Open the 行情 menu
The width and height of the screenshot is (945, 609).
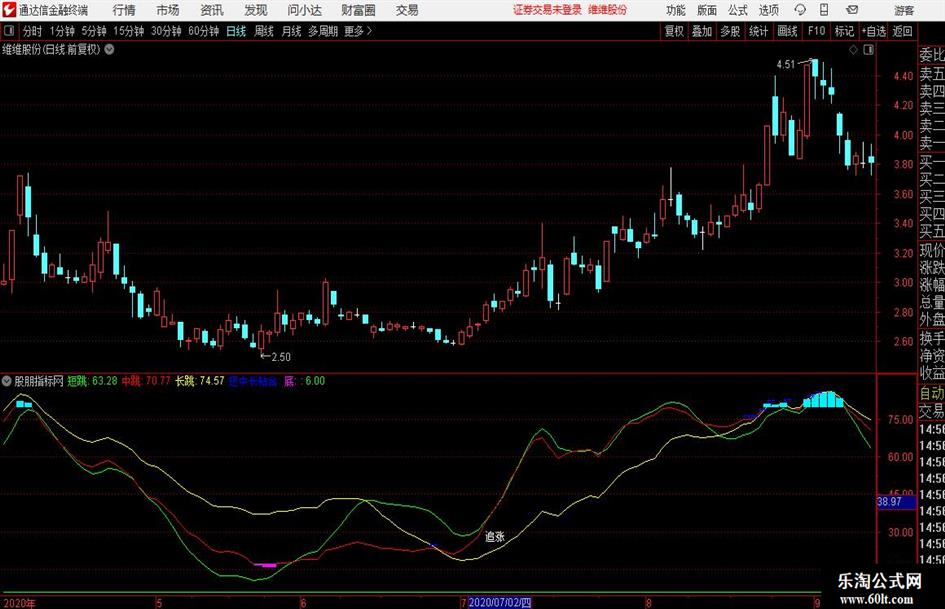point(124,10)
